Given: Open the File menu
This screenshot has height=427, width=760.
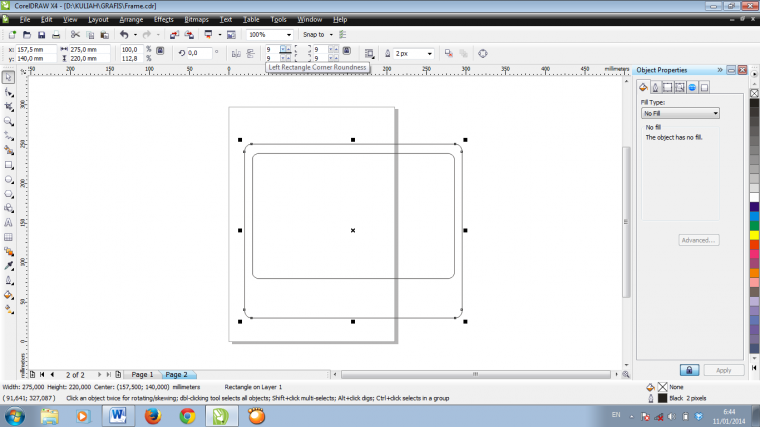Looking at the screenshot, I should (x=25, y=20).
